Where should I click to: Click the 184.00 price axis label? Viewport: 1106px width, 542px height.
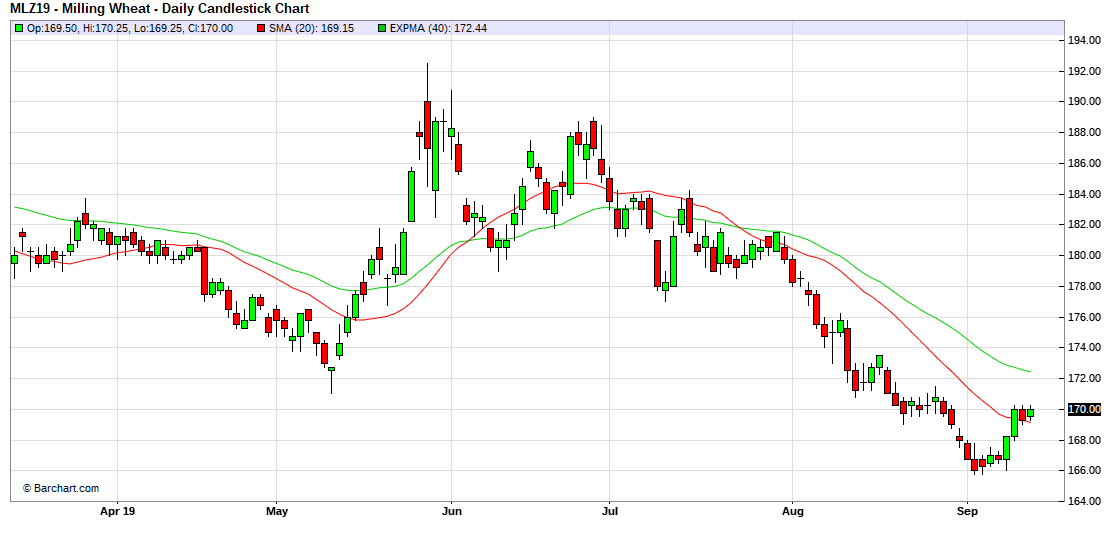coord(1085,194)
